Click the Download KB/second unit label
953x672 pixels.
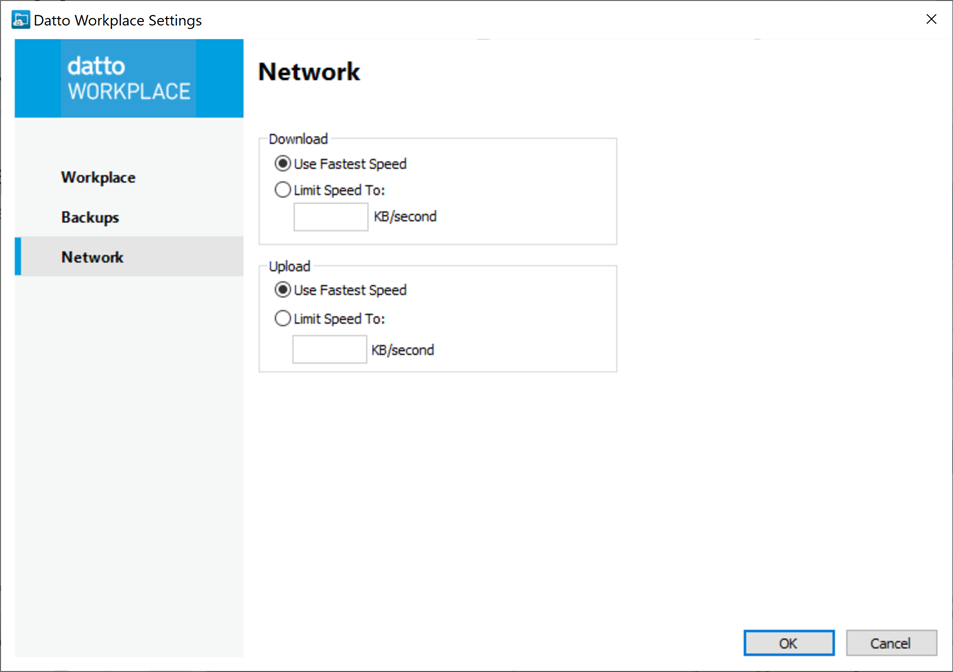(405, 217)
